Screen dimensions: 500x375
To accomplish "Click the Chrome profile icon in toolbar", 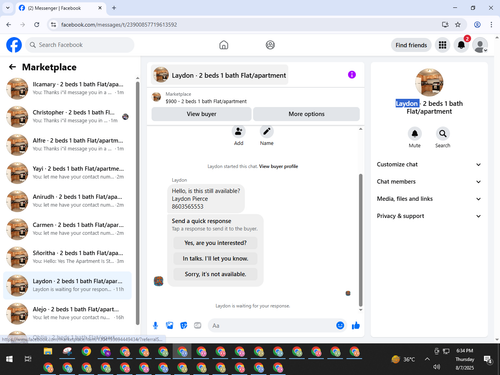I will click(477, 25).
